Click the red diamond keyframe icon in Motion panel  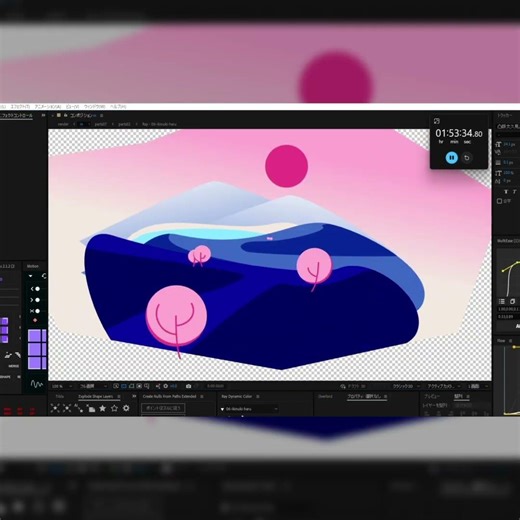coord(35,320)
